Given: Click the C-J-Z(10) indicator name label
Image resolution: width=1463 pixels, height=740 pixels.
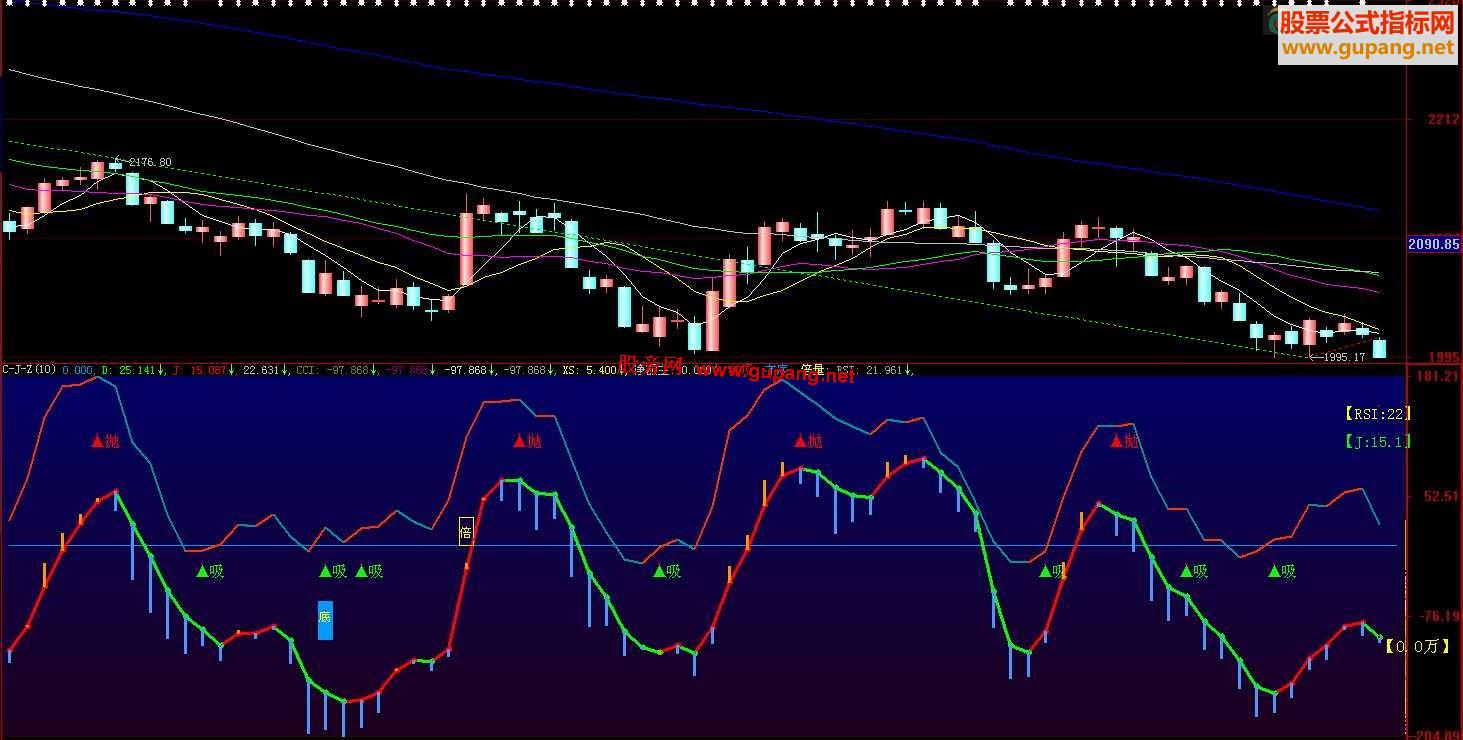Looking at the screenshot, I should [x=29, y=370].
